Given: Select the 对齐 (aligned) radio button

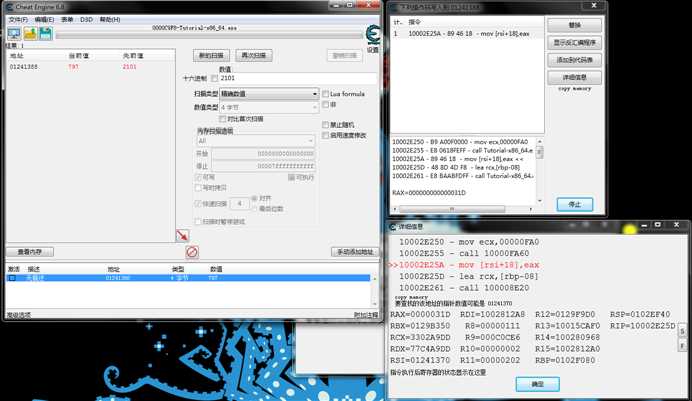Looking at the screenshot, I should [x=254, y=199].
